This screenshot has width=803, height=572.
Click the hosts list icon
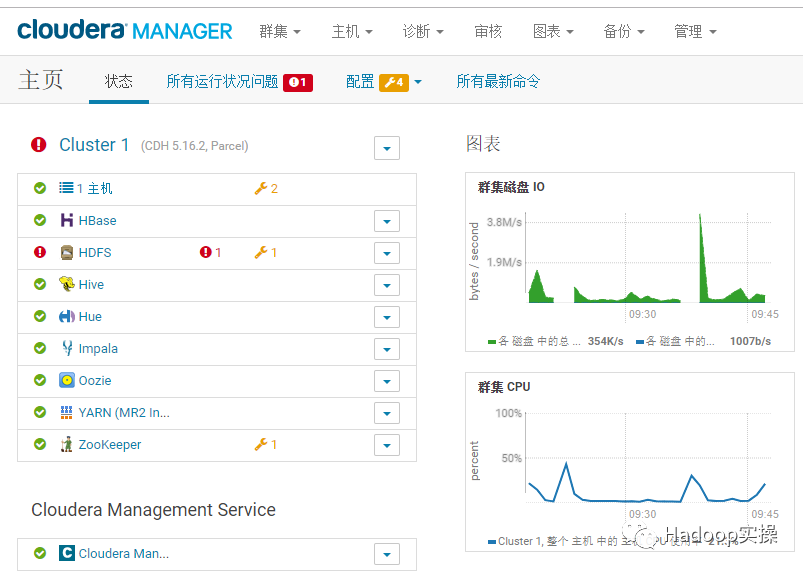[66, 188]
